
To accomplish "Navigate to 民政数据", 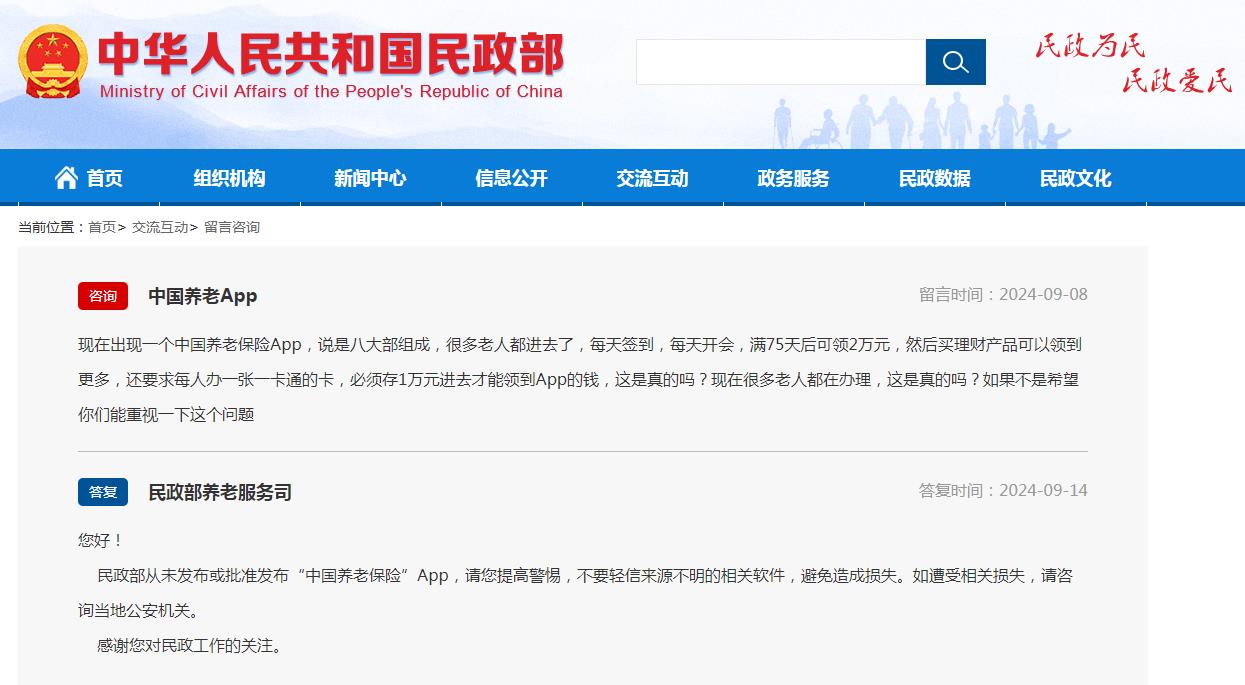I will [x=934, y=178].
